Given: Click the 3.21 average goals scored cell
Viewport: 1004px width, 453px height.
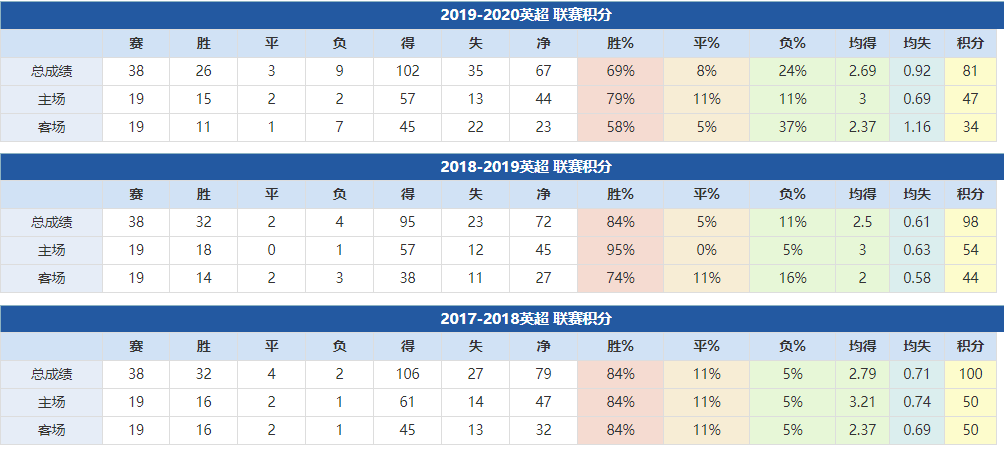Looking at the screenshot, I should [862, 402].
